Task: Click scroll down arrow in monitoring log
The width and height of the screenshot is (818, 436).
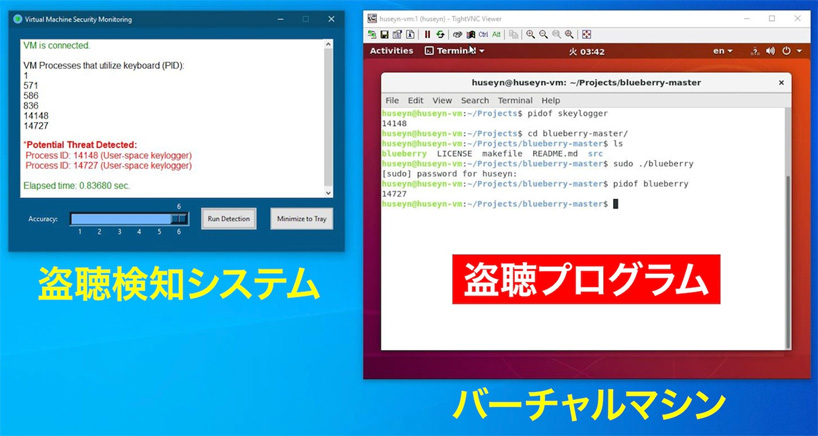Action: click(x=328, y=193)
